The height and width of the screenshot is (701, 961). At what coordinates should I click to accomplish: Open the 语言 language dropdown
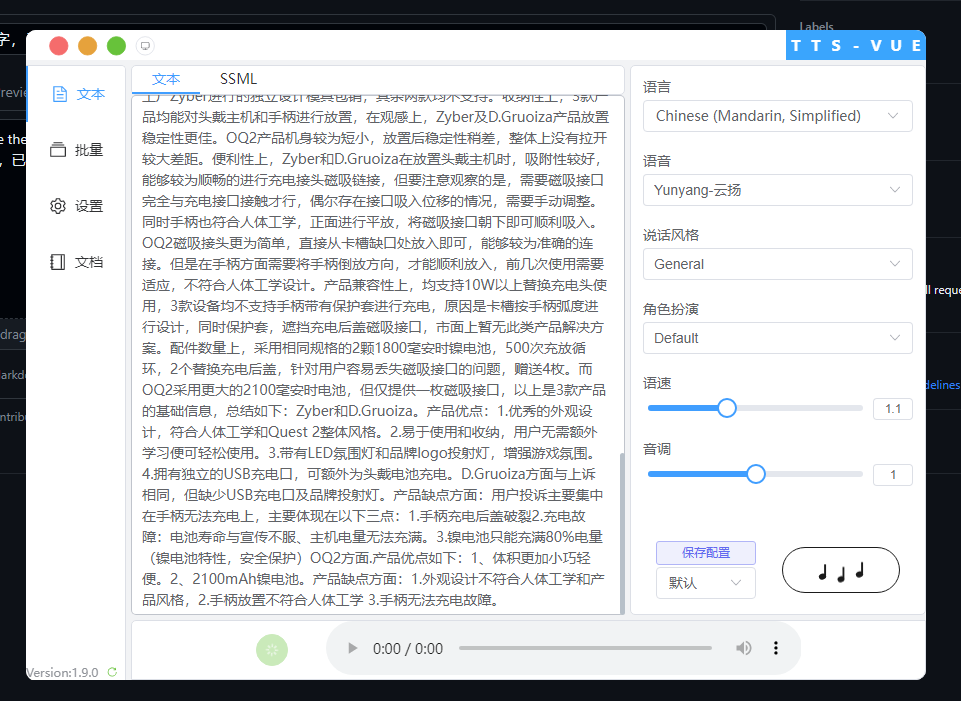(777, 116)
